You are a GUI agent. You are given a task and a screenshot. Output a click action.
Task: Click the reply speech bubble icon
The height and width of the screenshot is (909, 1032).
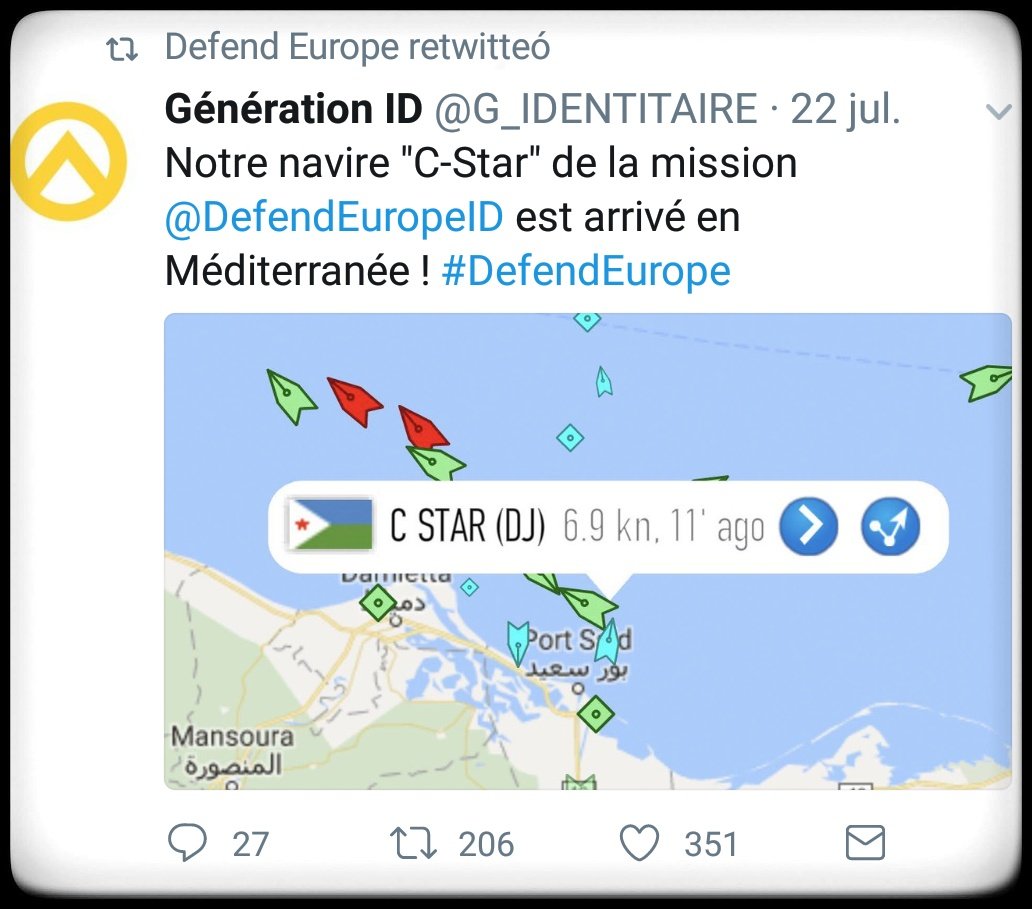(x=187, y=843)
